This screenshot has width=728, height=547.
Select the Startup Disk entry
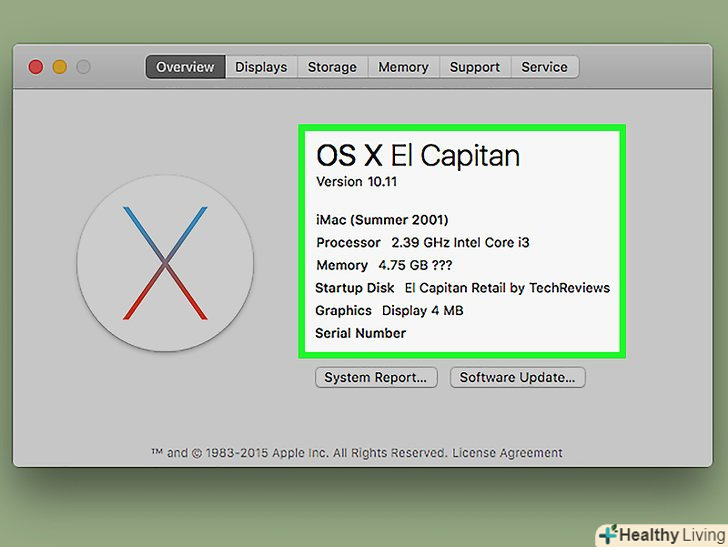click(x=462, y=288)
